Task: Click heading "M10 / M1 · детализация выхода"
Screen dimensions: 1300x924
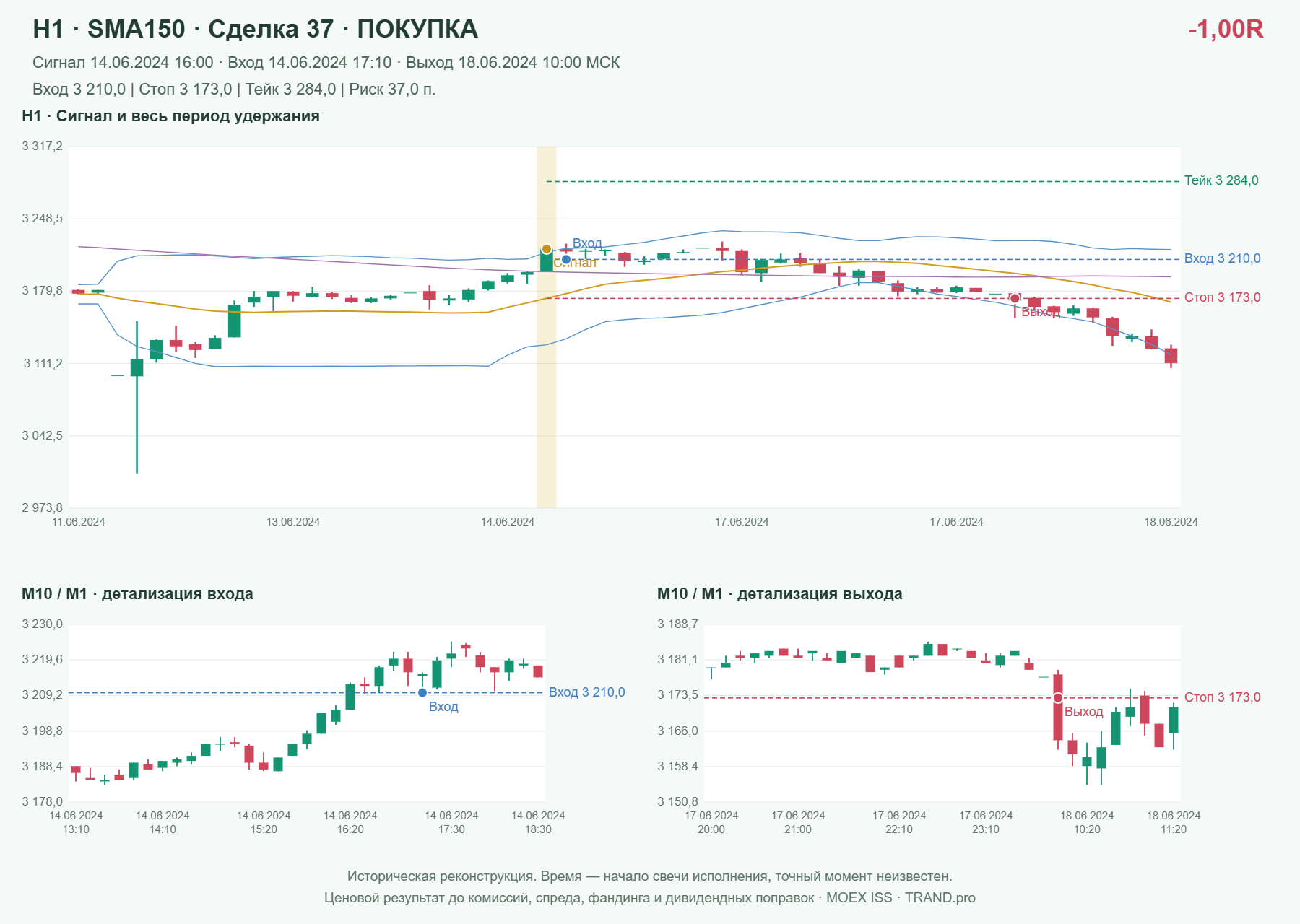Action: tap(780, 594)
